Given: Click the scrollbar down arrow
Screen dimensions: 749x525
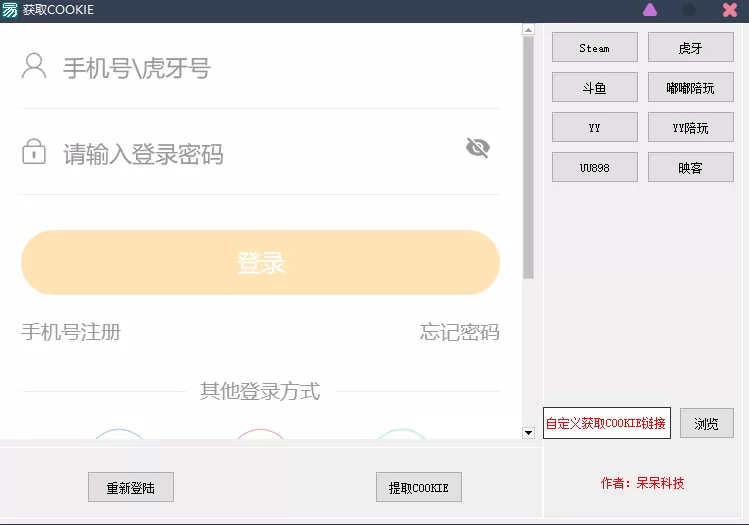Looking at the screenshot, I should 528,433.
